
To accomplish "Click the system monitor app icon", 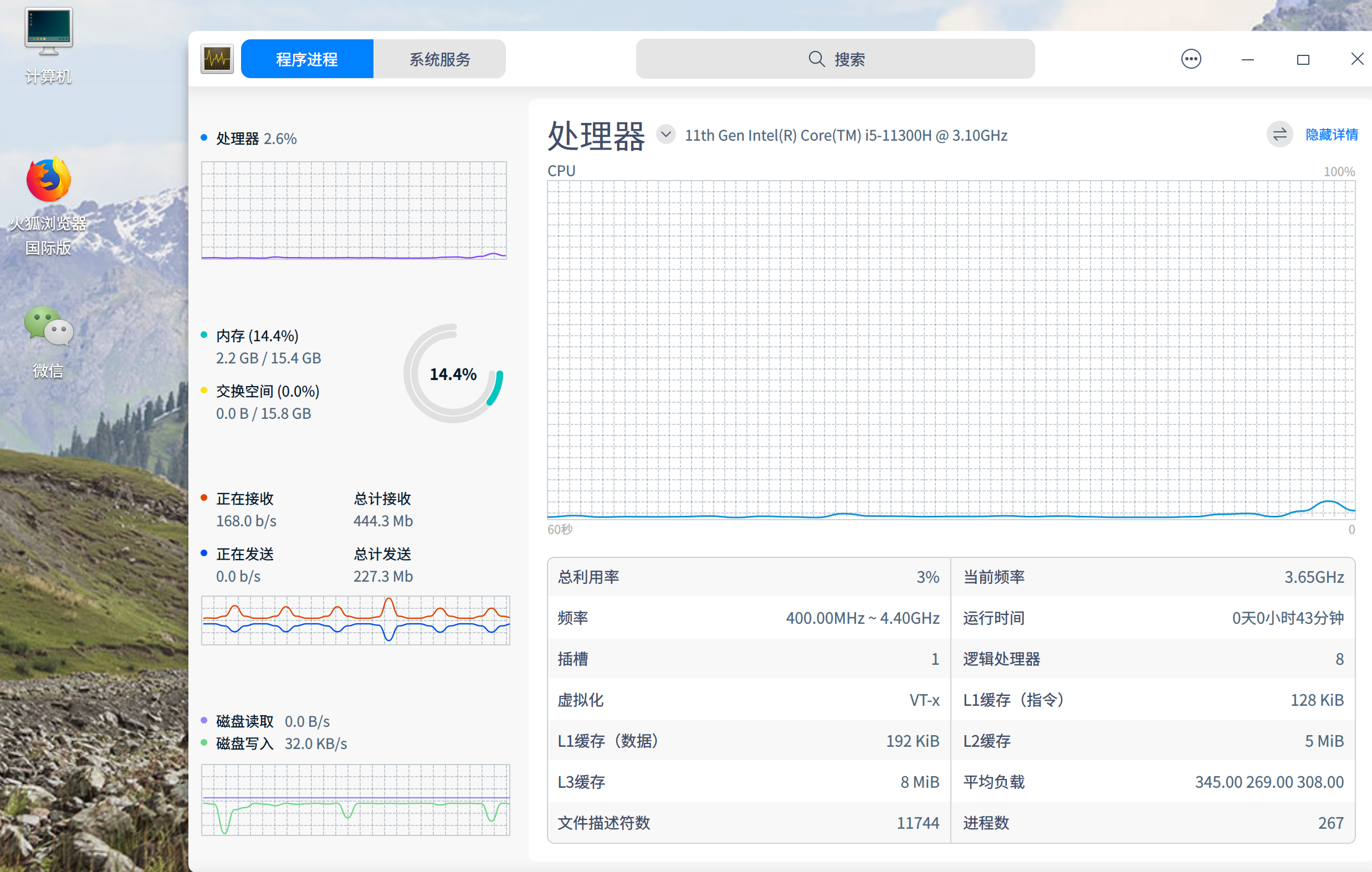I will coord(217,59).
